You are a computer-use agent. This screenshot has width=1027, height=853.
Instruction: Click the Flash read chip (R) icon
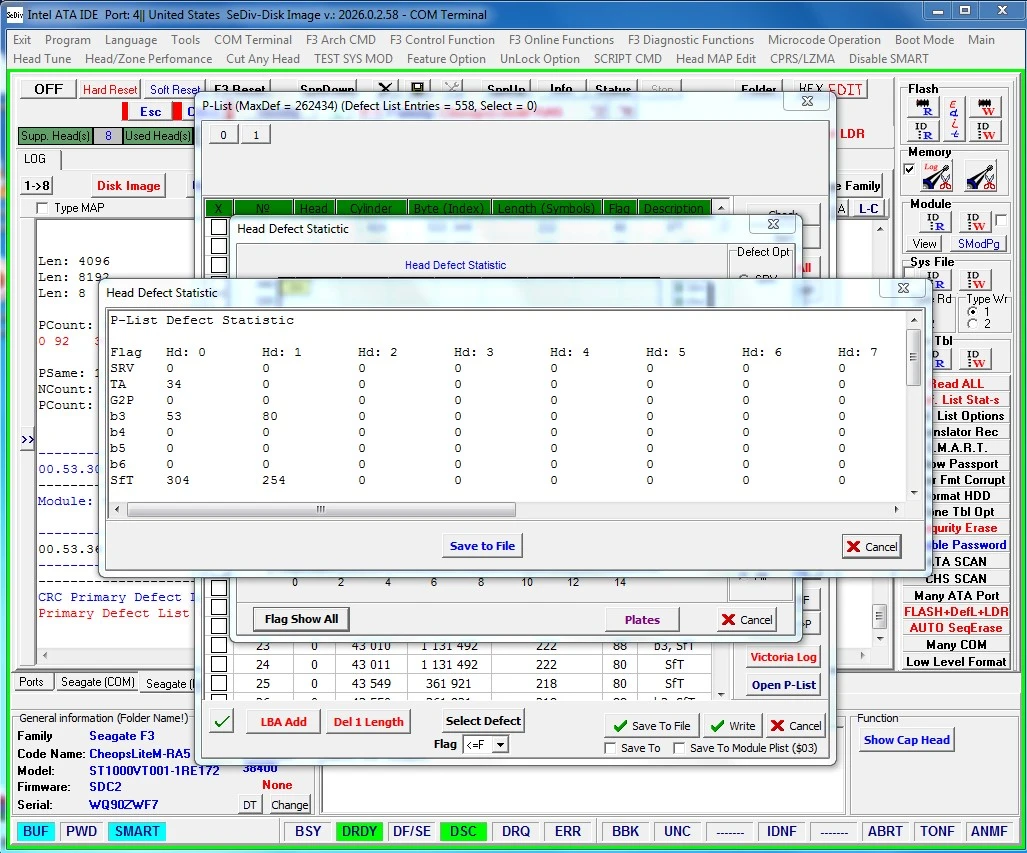[x=924, y=107]
